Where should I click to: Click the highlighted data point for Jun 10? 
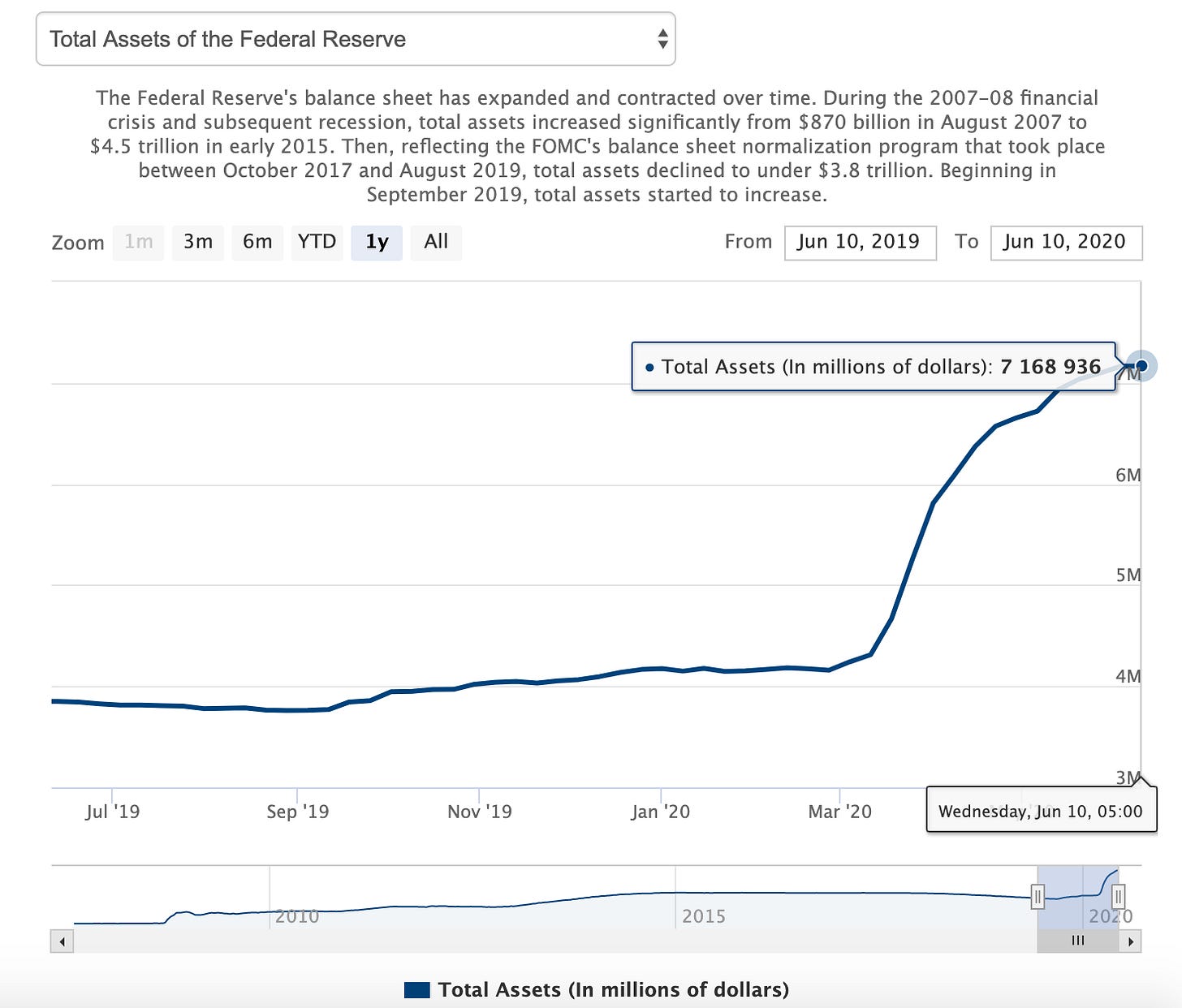(1141, 366)
